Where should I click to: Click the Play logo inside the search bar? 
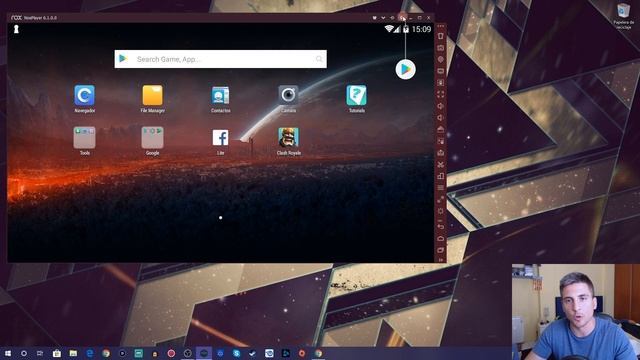[123, 59]
